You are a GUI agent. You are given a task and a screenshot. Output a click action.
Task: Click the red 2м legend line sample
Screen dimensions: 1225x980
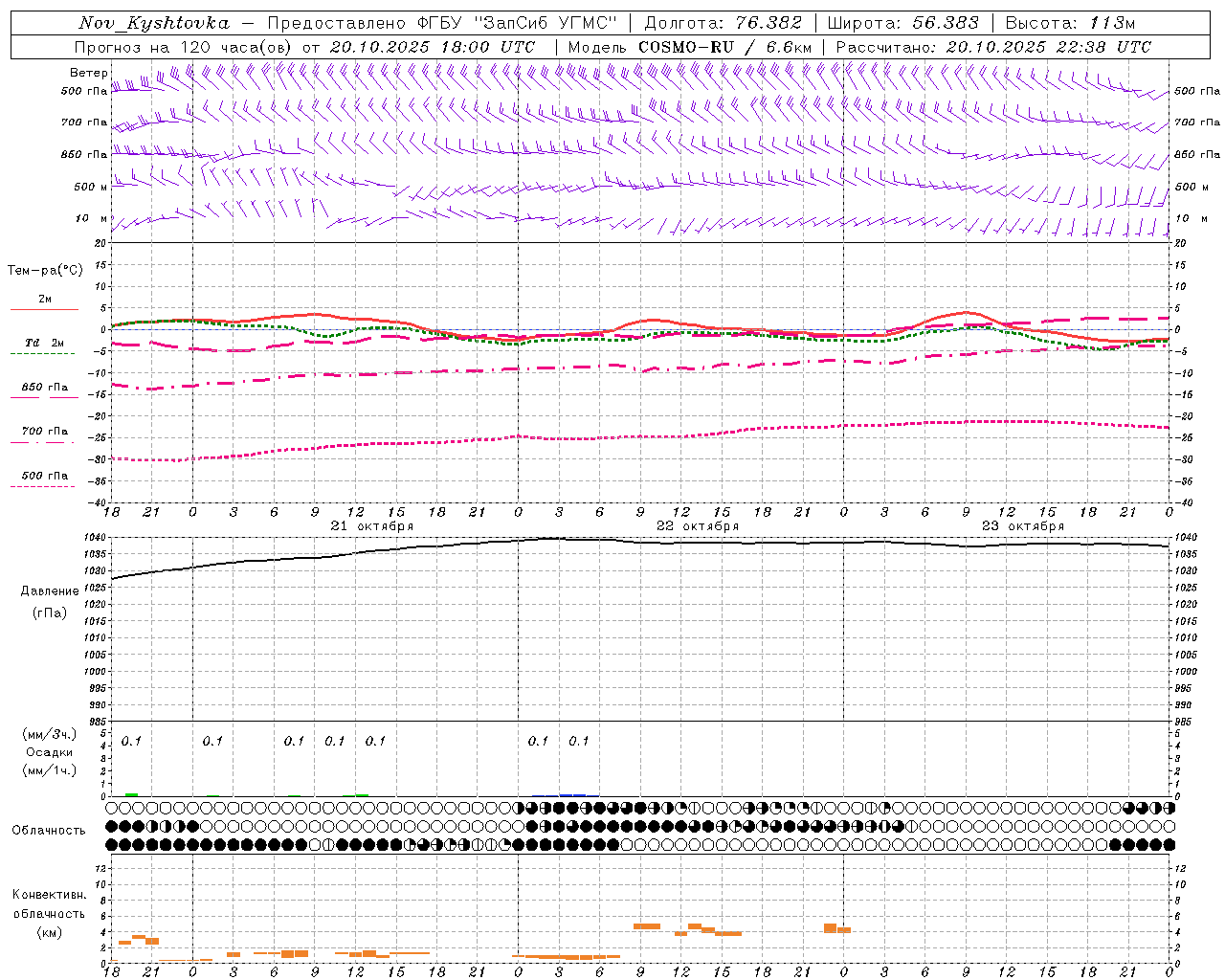[44, 310]
